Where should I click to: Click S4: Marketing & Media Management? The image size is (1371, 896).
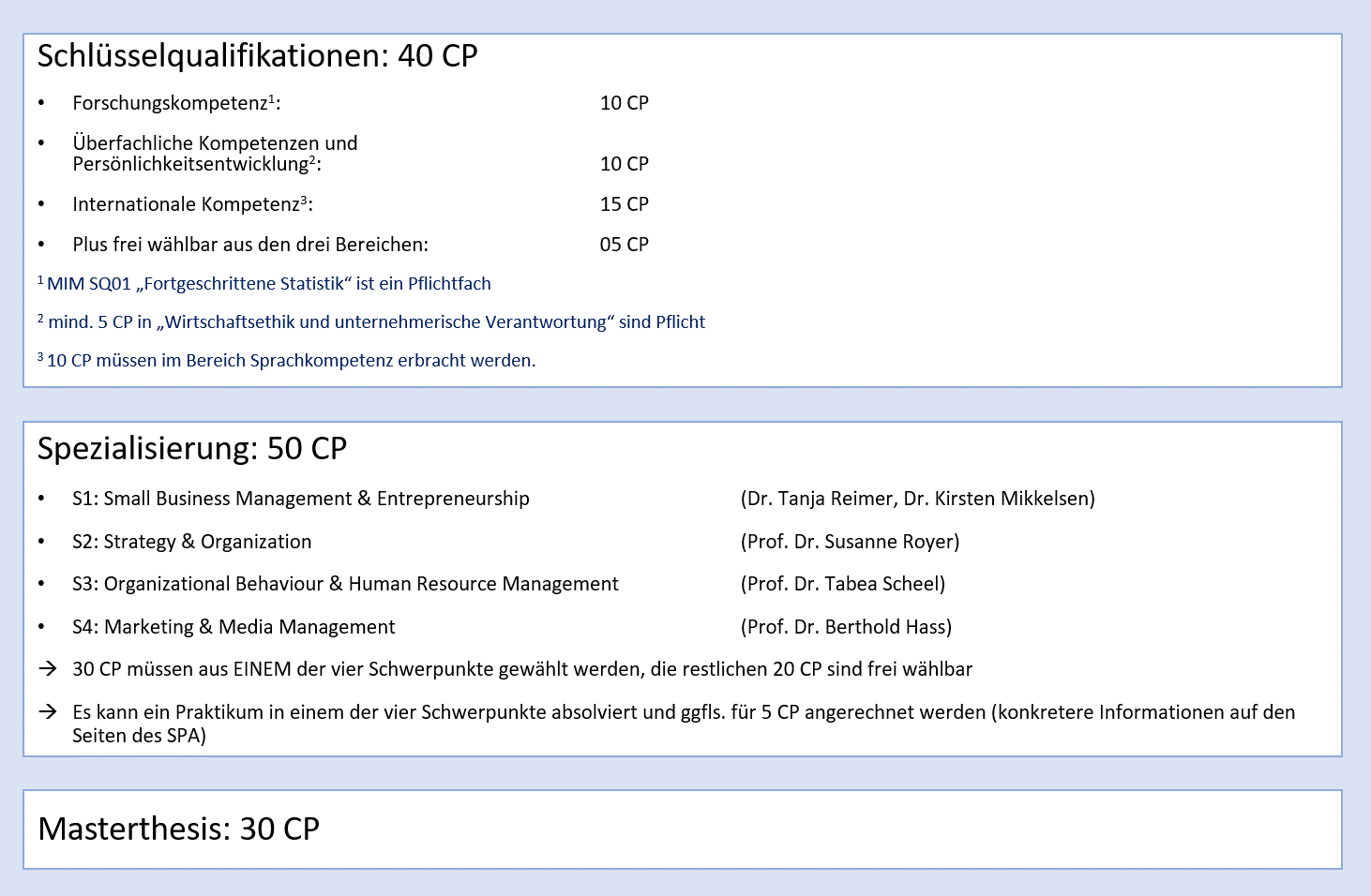tap(234, 627)
